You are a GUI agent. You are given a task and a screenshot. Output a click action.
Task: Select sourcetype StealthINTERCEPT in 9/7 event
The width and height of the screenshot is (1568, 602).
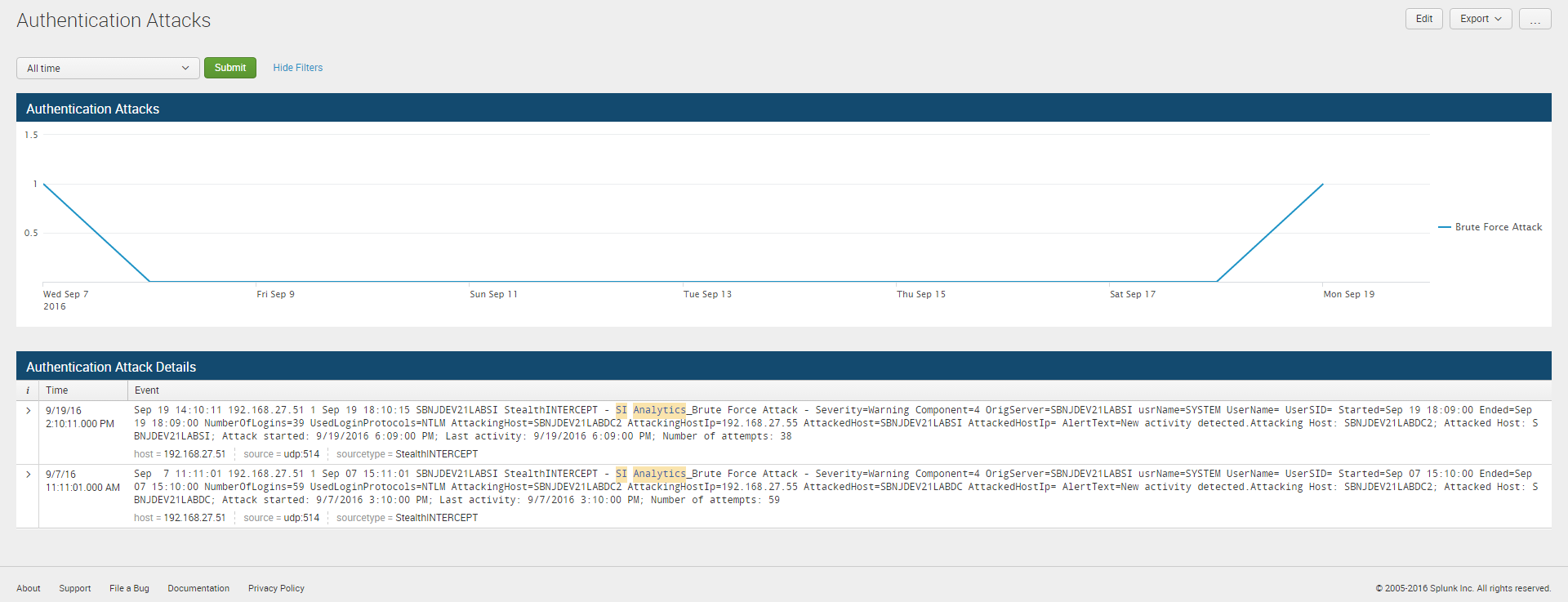(437, 518)
